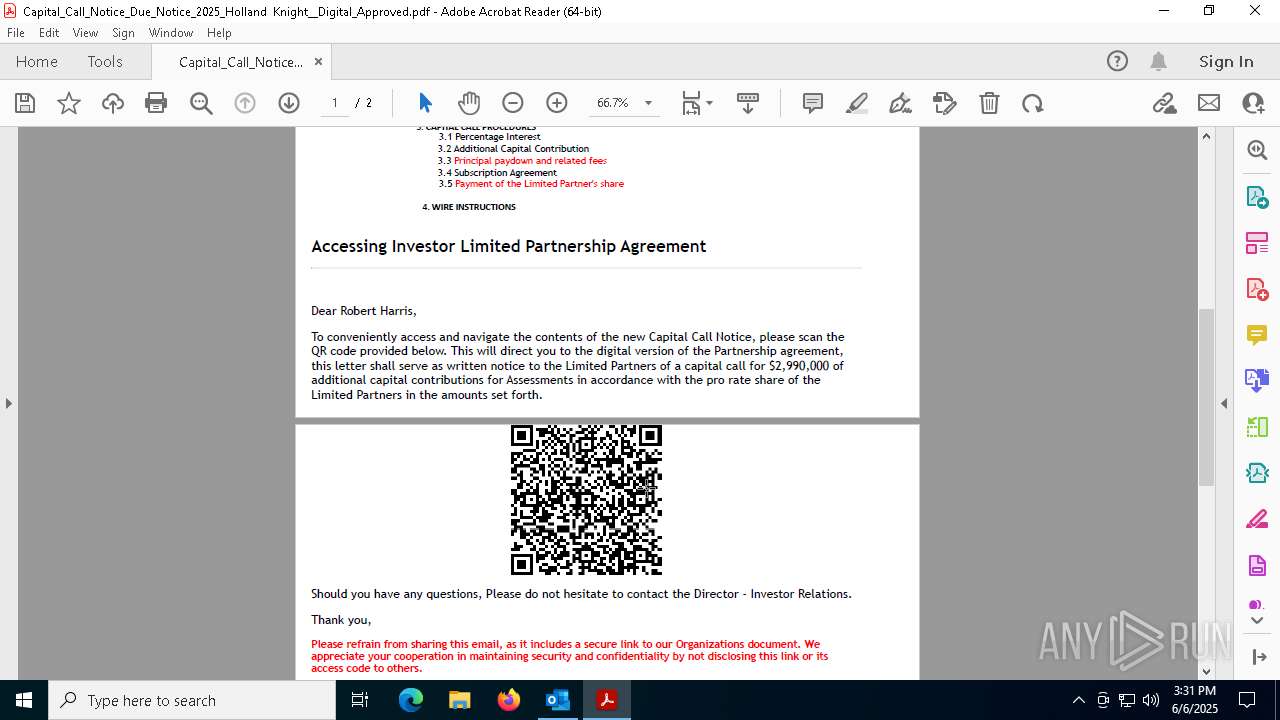
Task: Open the Comment tool in right pane
Action: coord(1257,335)
